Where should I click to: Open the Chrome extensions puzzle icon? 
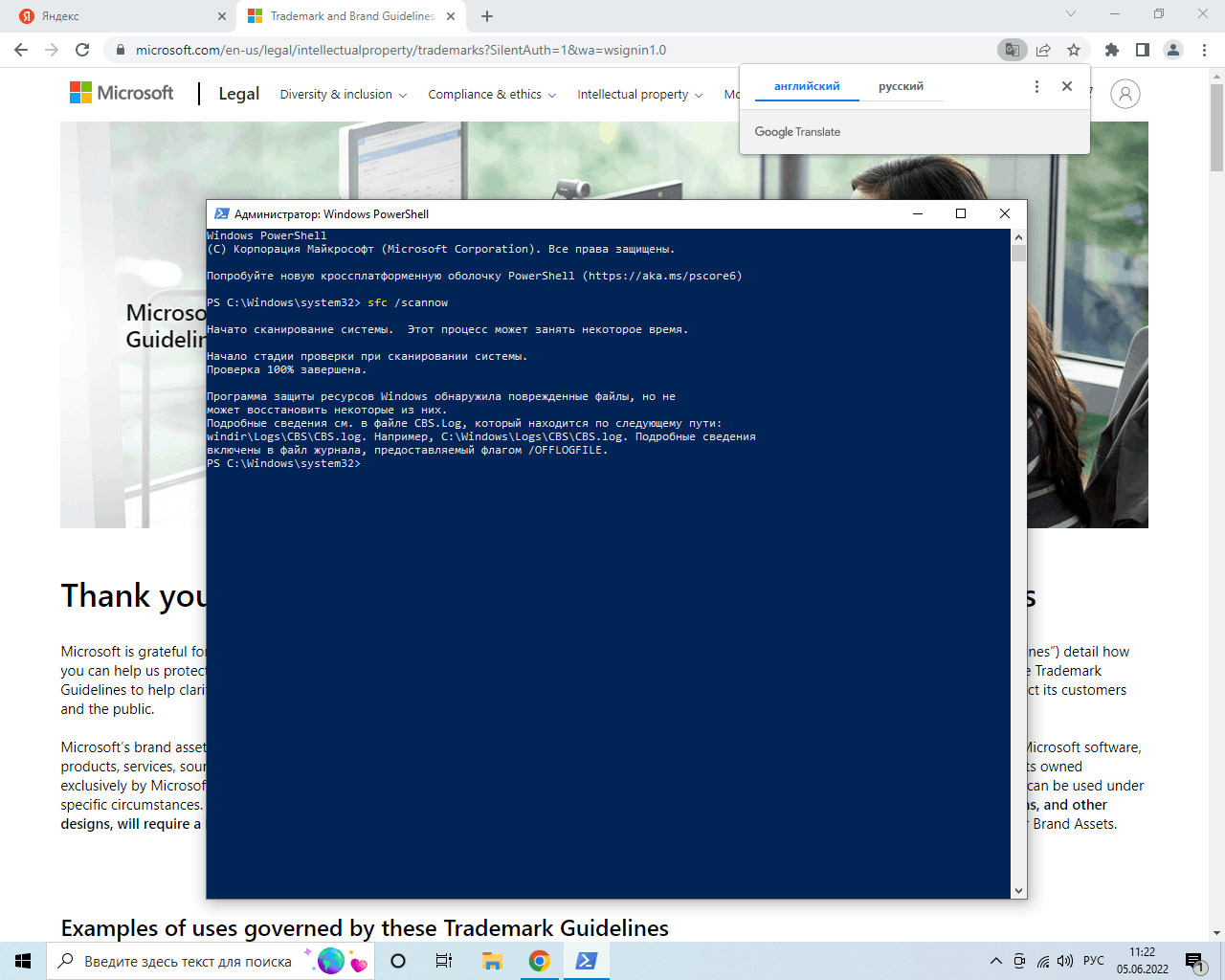1111,50
